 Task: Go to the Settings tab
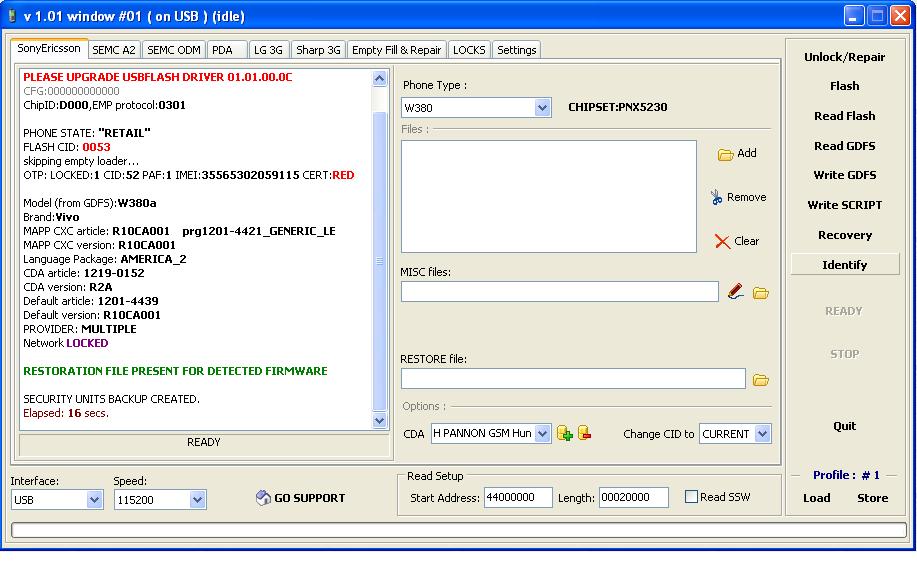[x=516, y=50]
